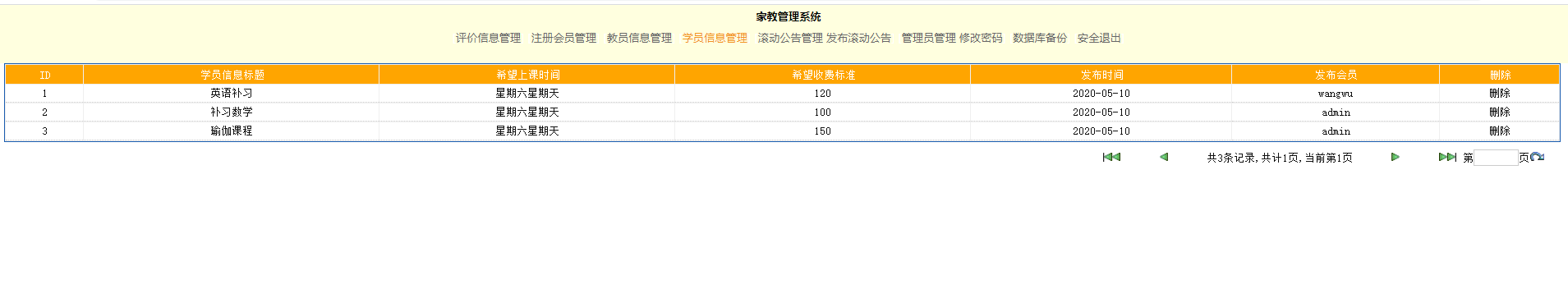
Task: Click admin in the 瑜伽课程 row
Action: 1336,131
